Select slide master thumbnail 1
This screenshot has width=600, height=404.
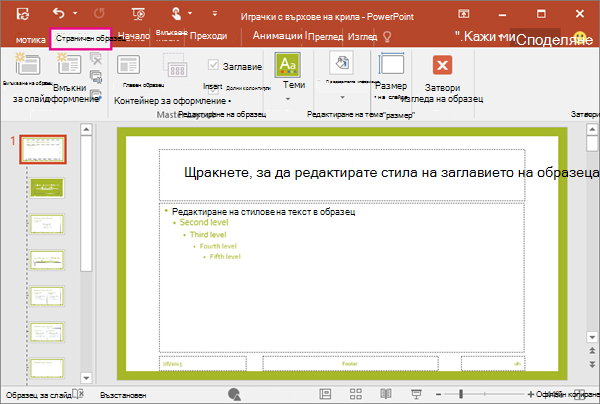click(43, 149)
